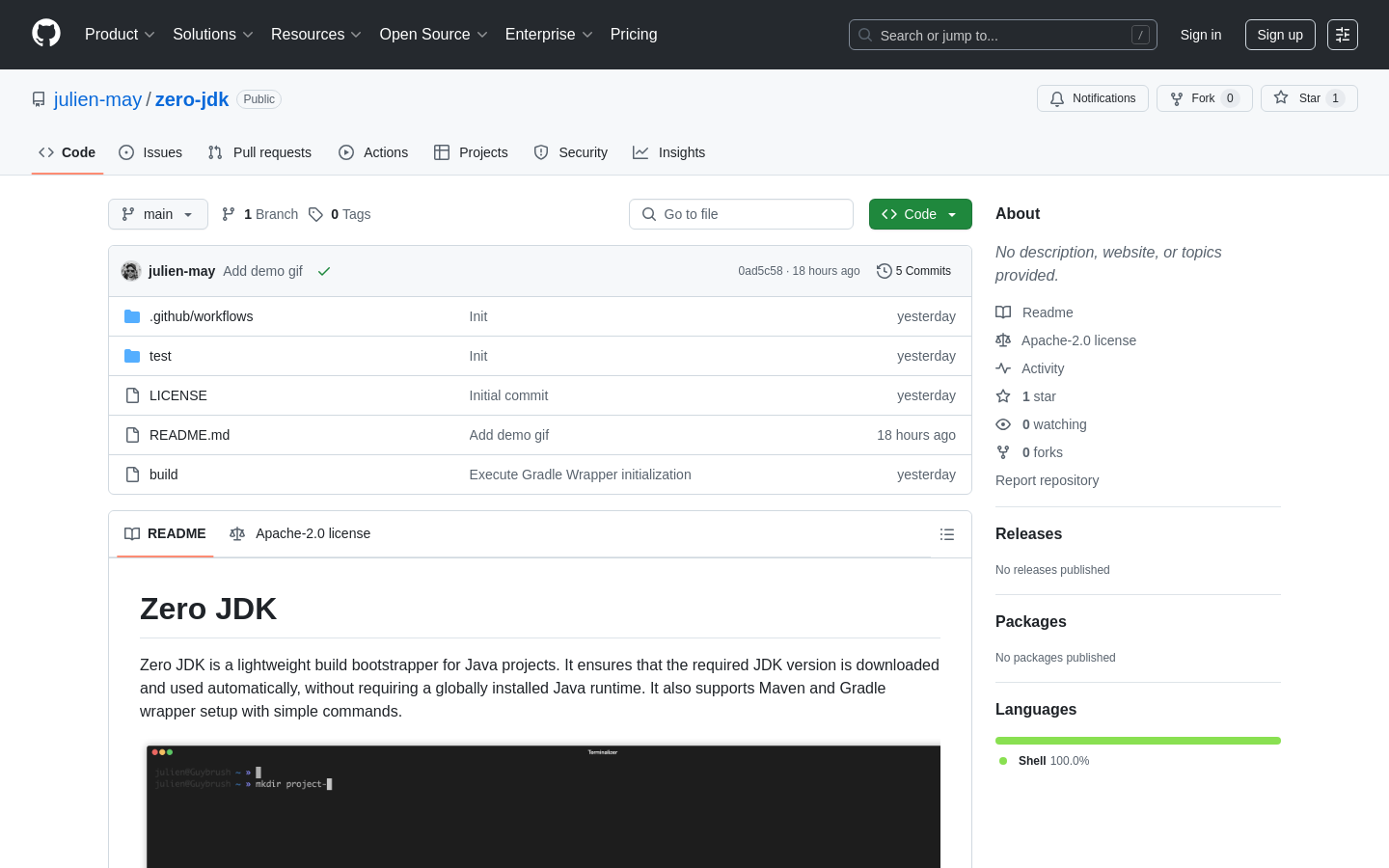Image resolution: width=1389 pixels, height=868 pixels.
Task: Switch to the Projects tab
Action: (x=471, y=152)
